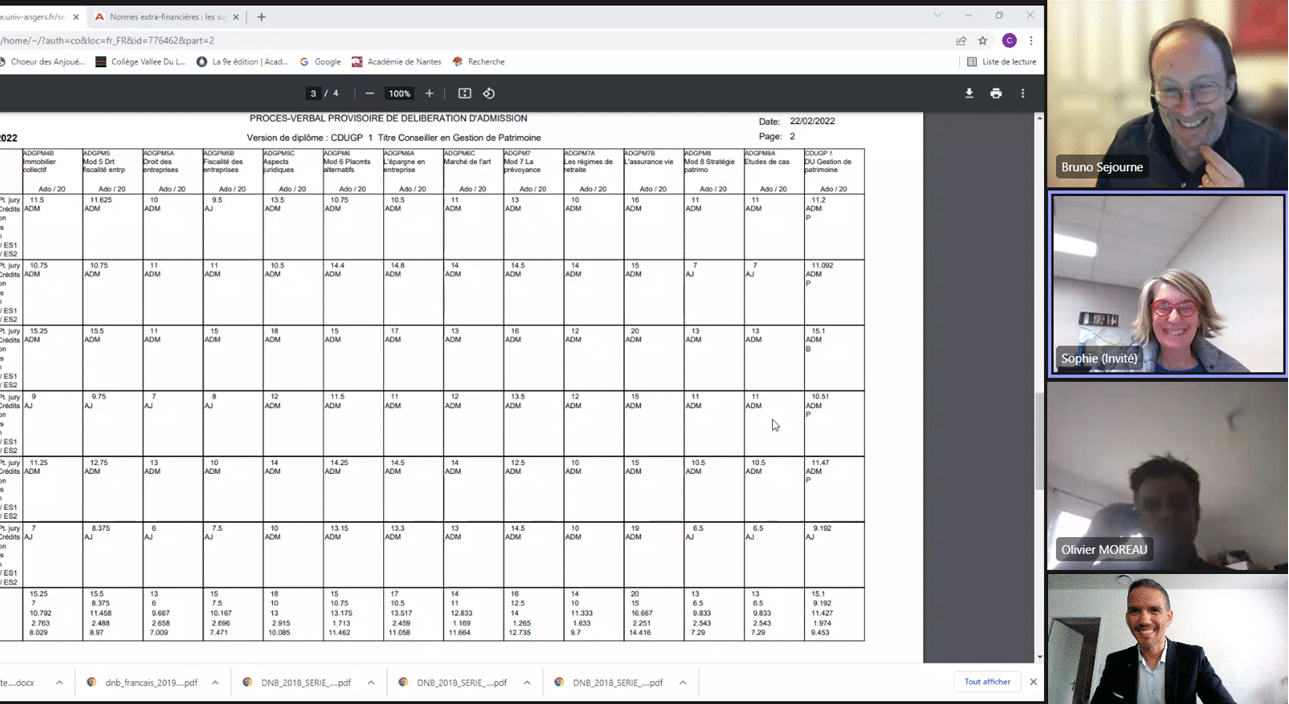Click the 10.51 grade cell
This screenshot has width=1289, height=704.
tap(820, 397)
